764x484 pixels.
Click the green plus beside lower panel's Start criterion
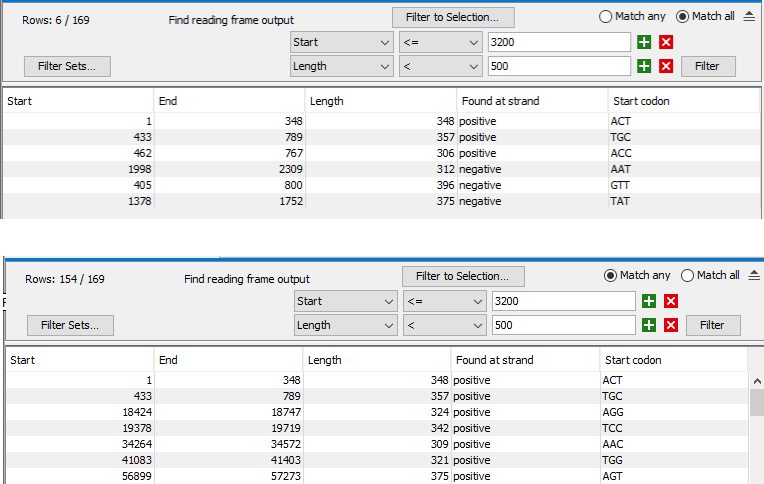point(649,301)
